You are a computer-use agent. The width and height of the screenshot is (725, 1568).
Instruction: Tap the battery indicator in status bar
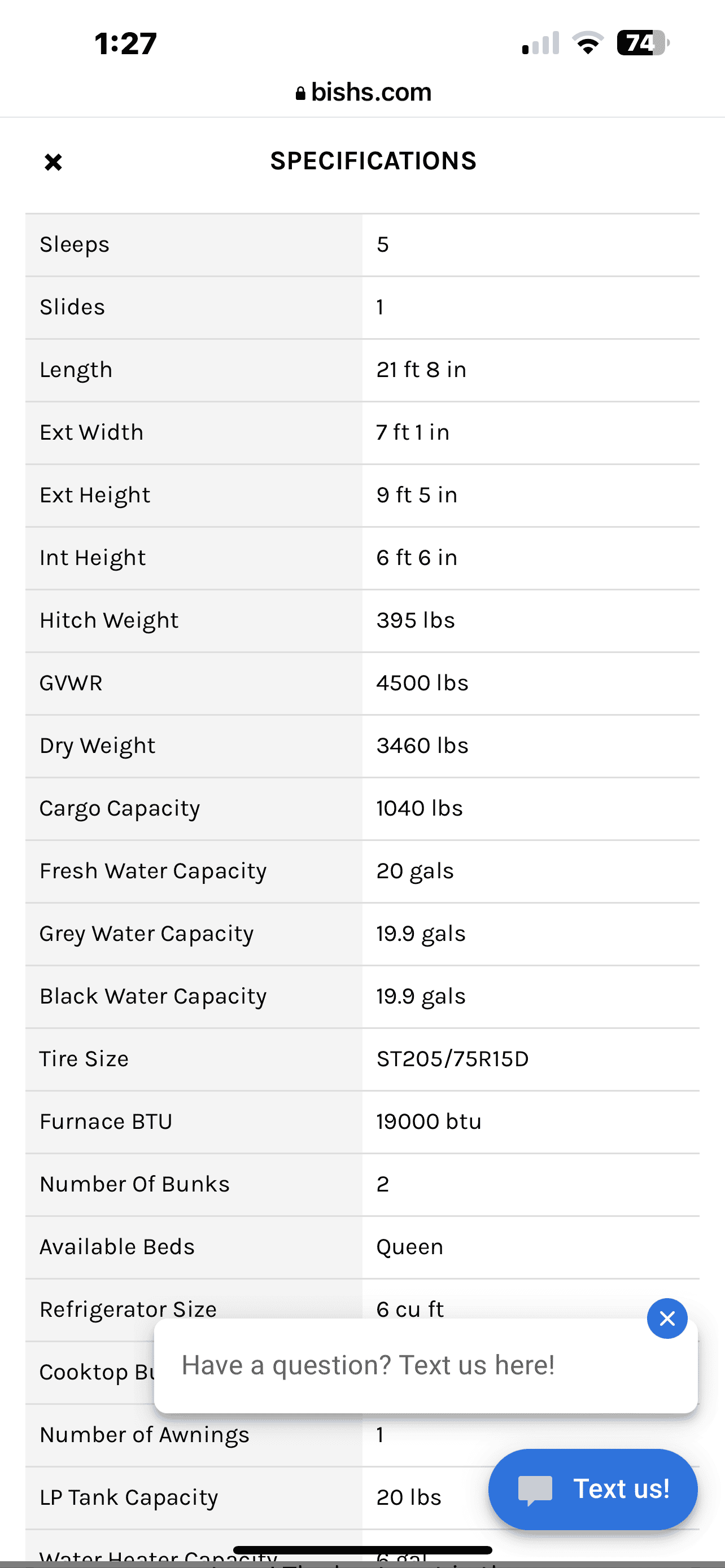click(x=644, y=43)
